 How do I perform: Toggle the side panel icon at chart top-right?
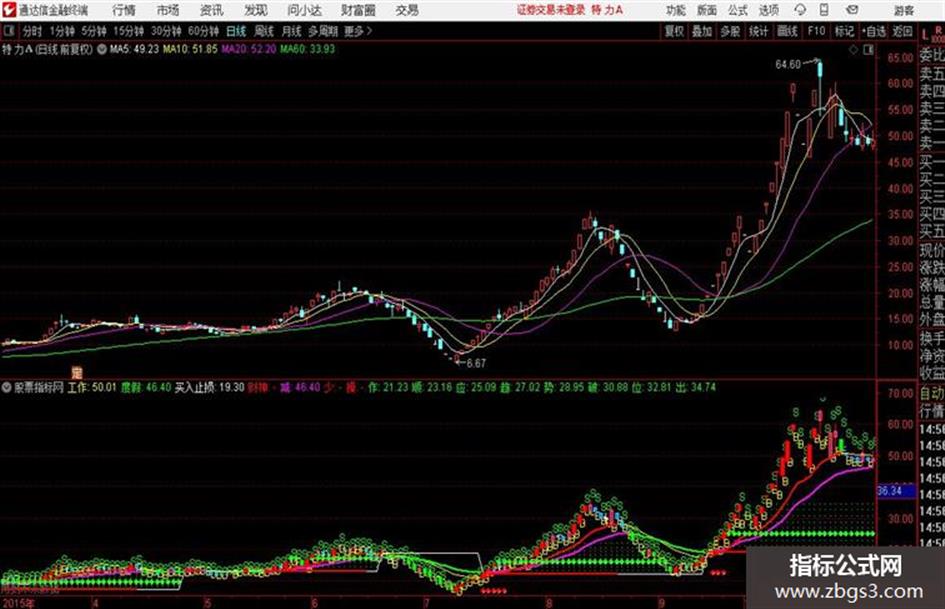tap(868, 50)
